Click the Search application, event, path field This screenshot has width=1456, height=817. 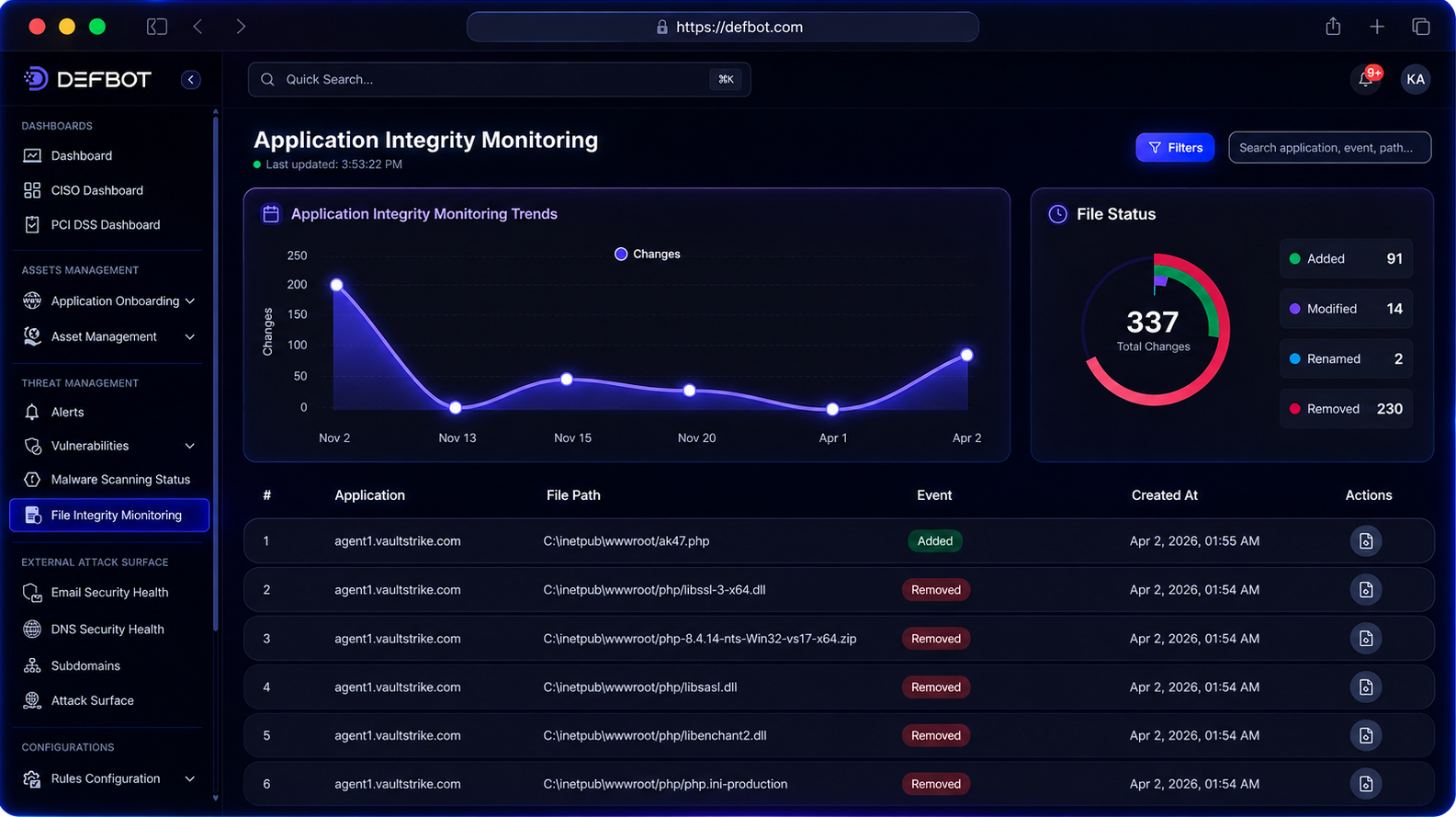[1329, 147]
